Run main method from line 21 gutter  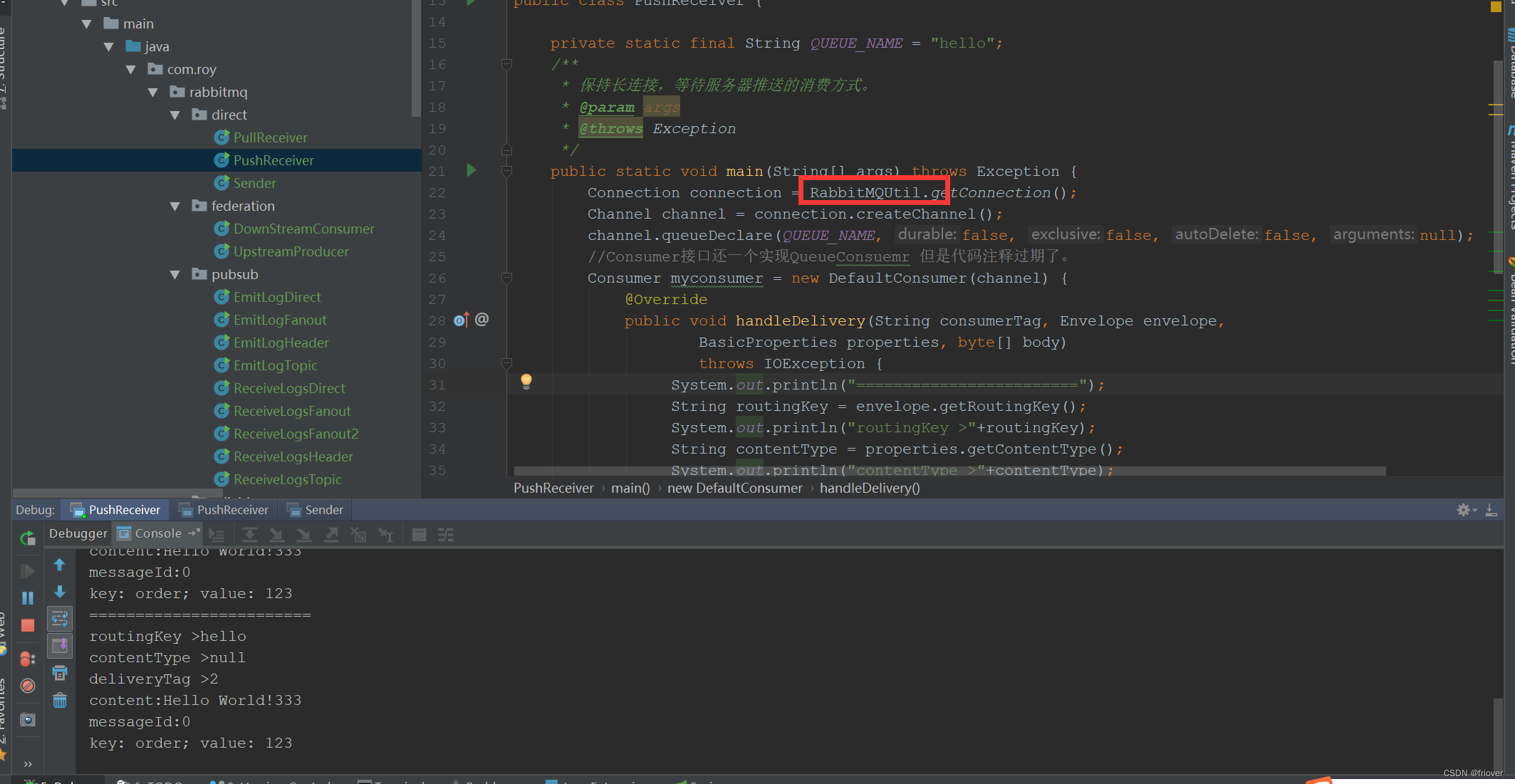[471, 170]
